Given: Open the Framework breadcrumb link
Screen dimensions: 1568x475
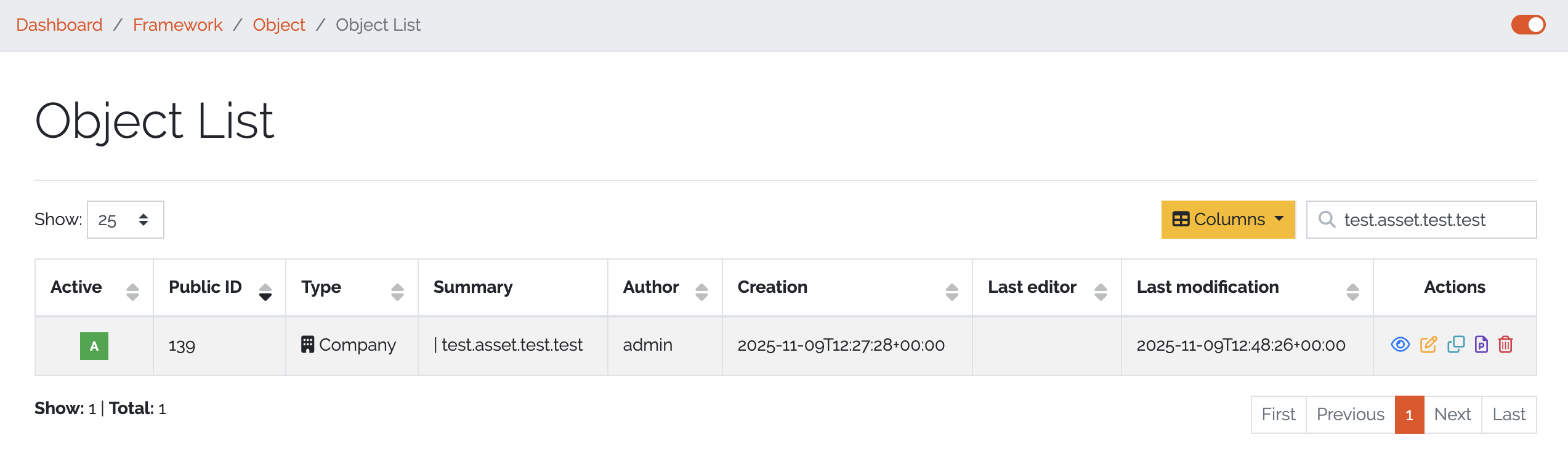Looking at the screenshot, I should click(177, 25).
